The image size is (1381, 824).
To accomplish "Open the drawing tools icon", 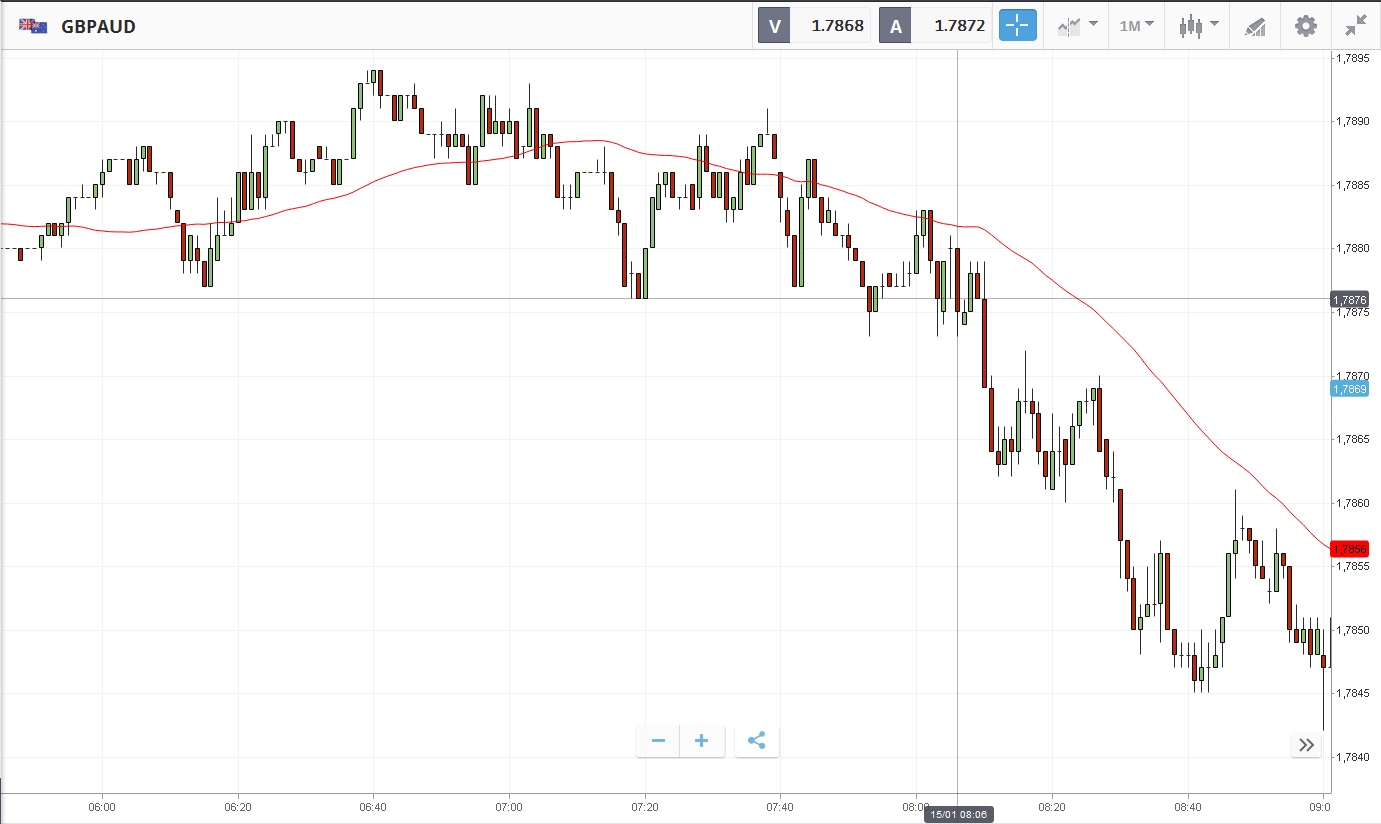I will 1255,26.
